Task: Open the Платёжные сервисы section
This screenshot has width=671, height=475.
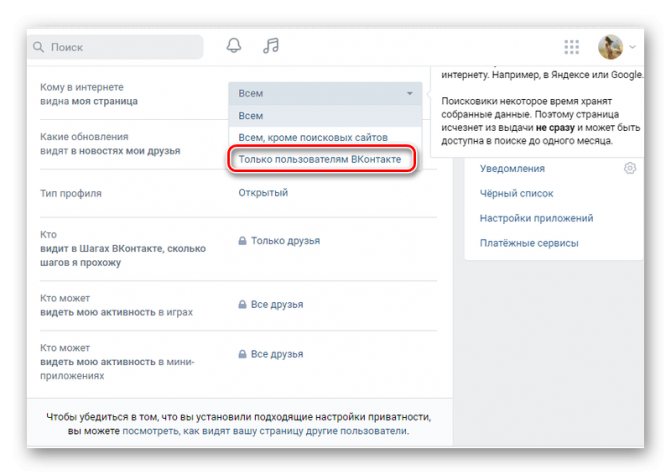Action: coord(529,243)
